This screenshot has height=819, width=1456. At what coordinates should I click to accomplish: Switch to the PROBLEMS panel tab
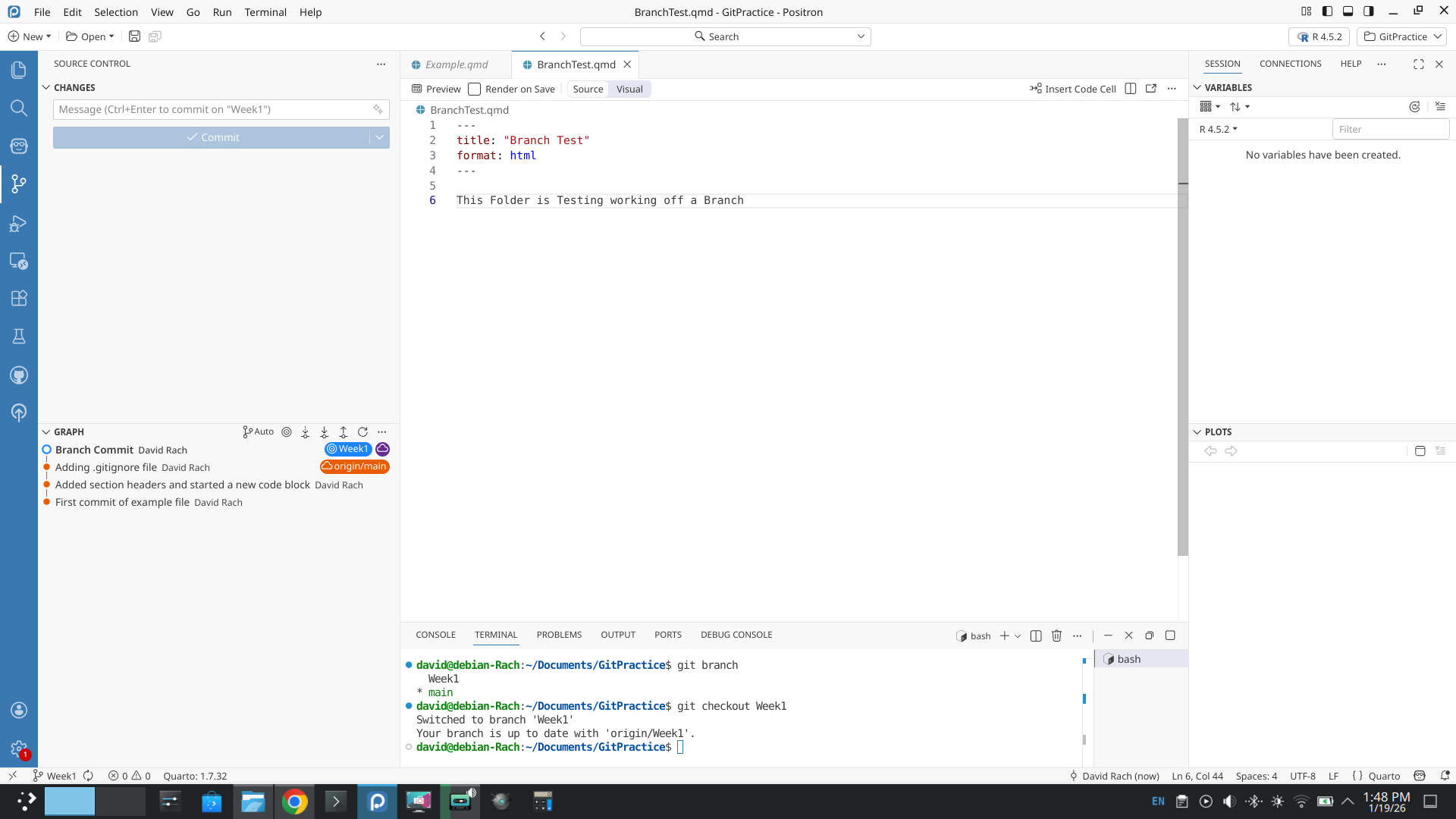coord(559,635)
